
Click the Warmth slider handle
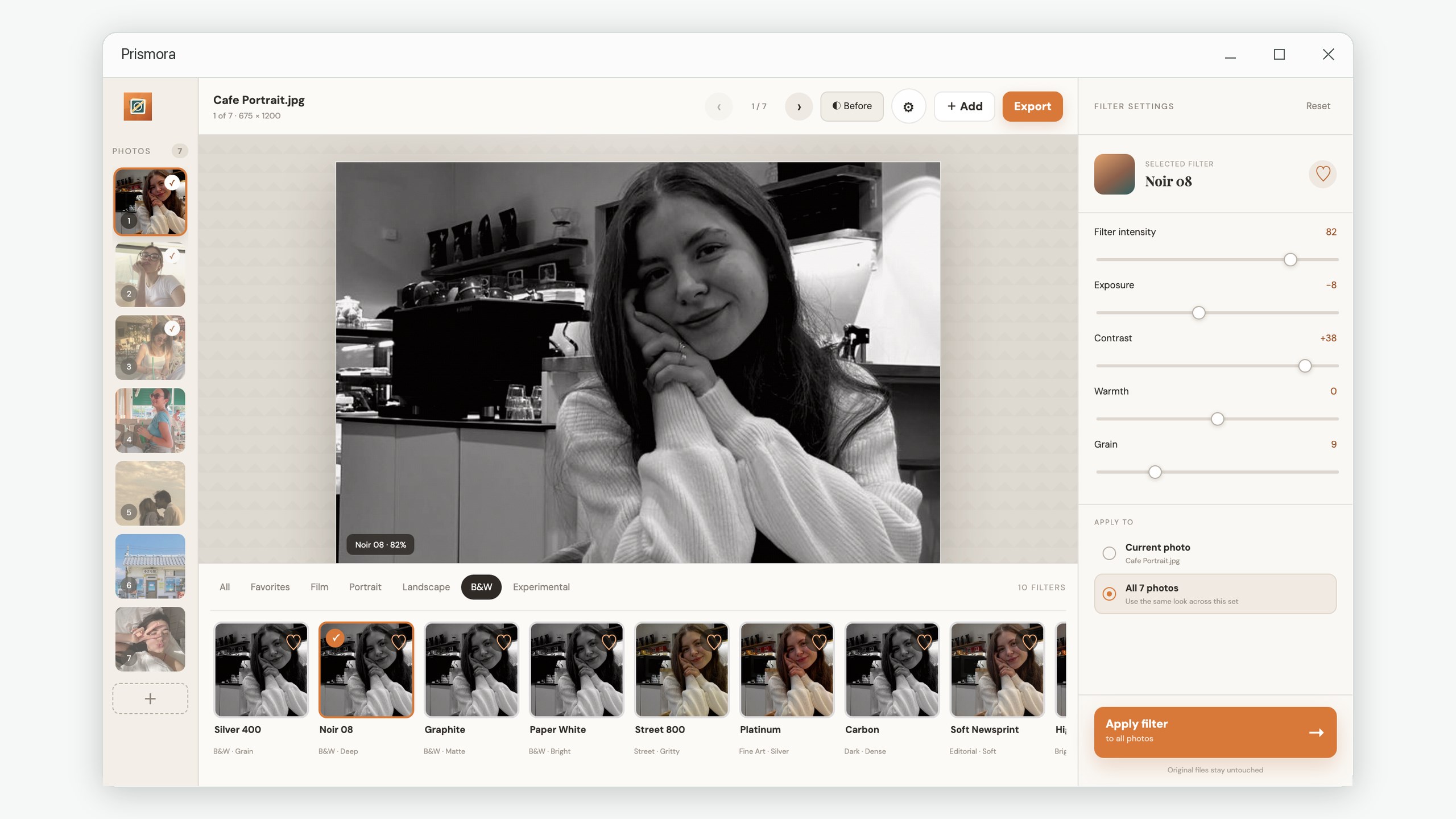pyautogui.click(x=1217, y=419)
